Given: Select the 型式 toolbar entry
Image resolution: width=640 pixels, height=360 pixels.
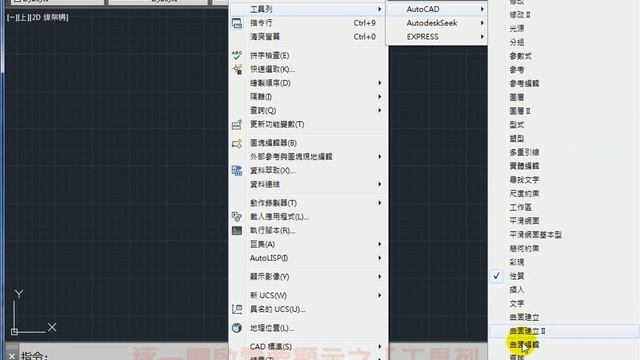Looking at the screenshot, I should click(x=516, y=125).
